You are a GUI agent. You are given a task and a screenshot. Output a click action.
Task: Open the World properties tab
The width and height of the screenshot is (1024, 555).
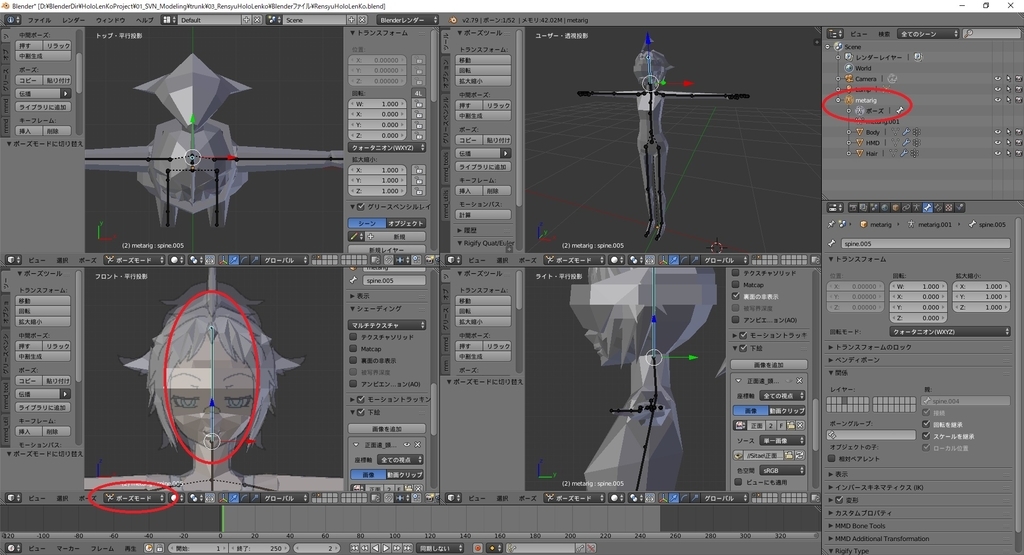[x=885, y=208]
